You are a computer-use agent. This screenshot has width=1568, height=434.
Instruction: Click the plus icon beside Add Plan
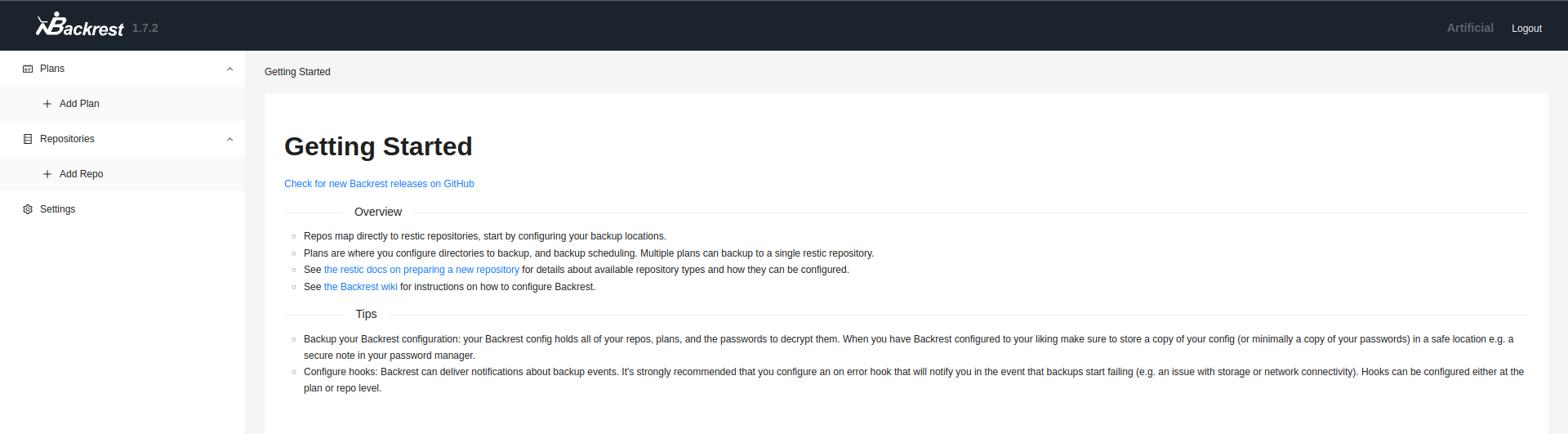47,104
